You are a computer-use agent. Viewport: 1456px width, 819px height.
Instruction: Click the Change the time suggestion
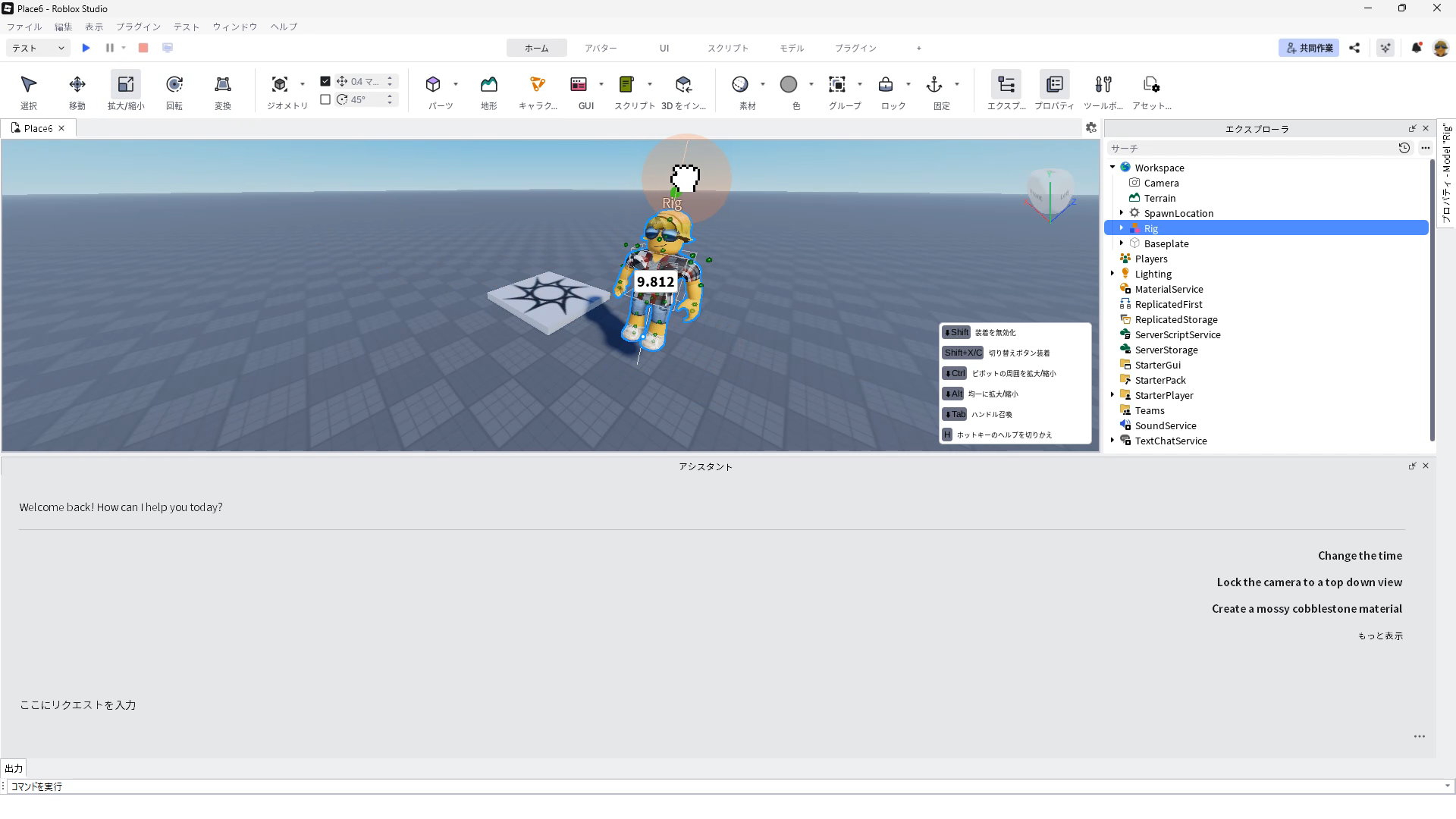pos(1360,556)
